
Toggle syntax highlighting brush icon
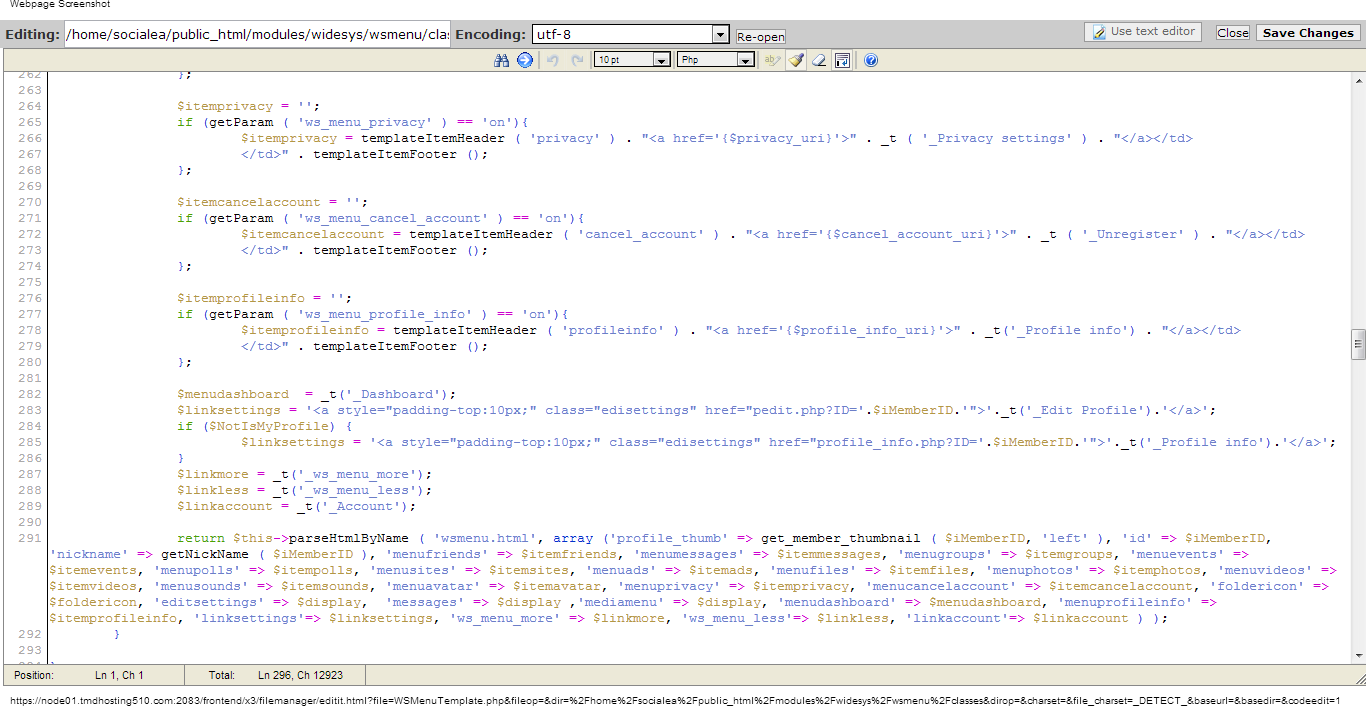click(x=796, y=60)
